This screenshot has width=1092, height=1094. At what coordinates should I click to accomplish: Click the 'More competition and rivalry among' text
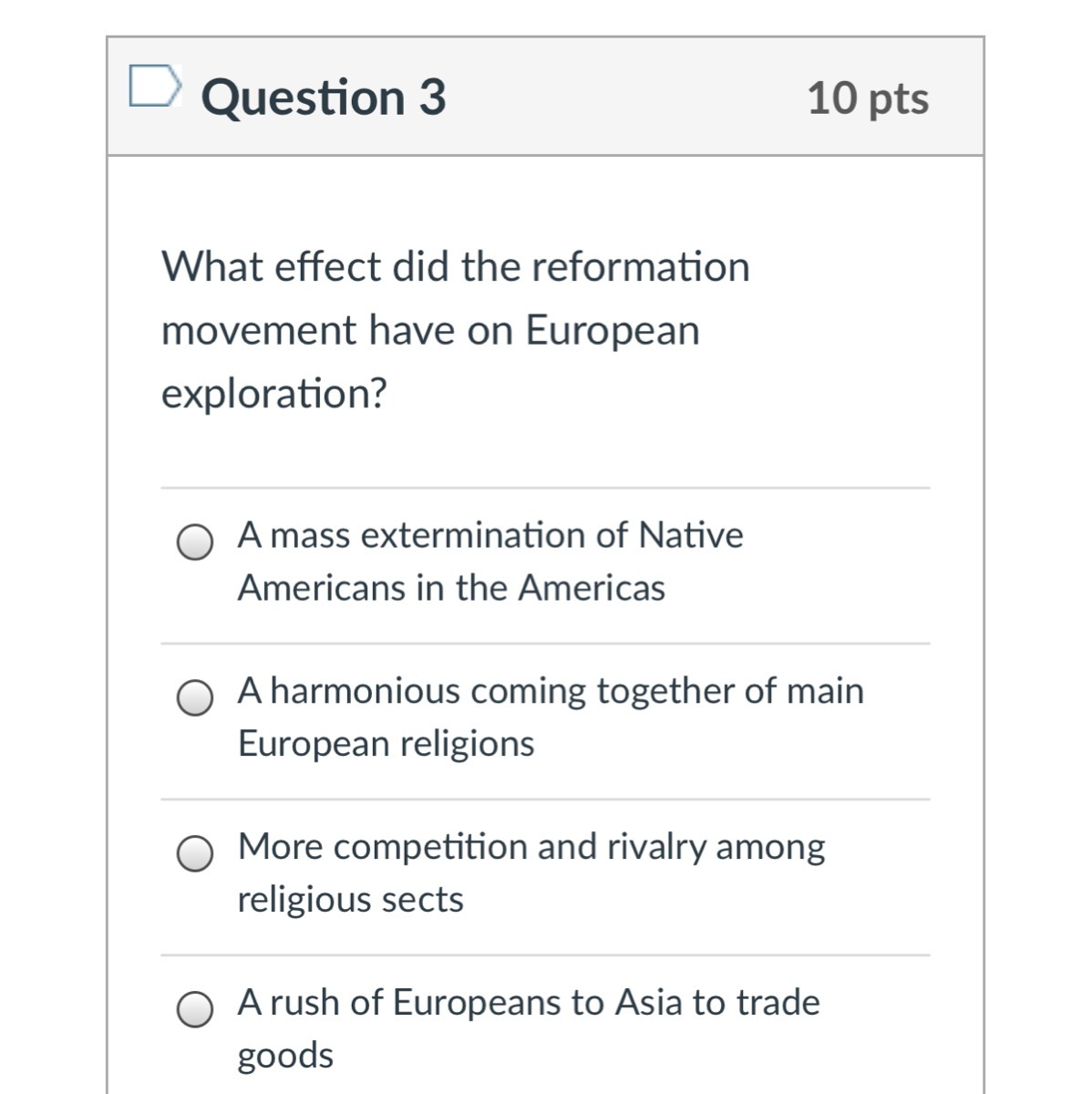[x=531, y=847]
